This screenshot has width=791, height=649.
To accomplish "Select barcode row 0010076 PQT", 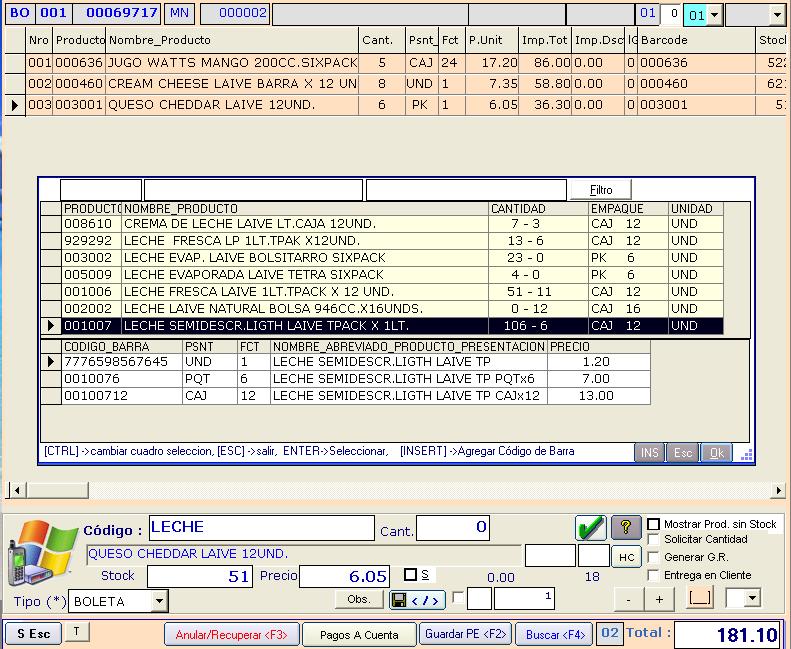I will pos(346,379).
